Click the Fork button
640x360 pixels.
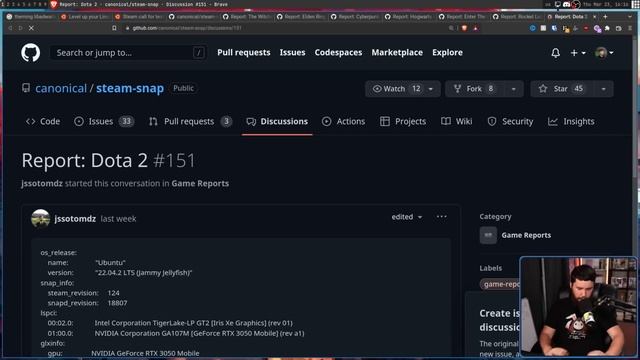475,89
